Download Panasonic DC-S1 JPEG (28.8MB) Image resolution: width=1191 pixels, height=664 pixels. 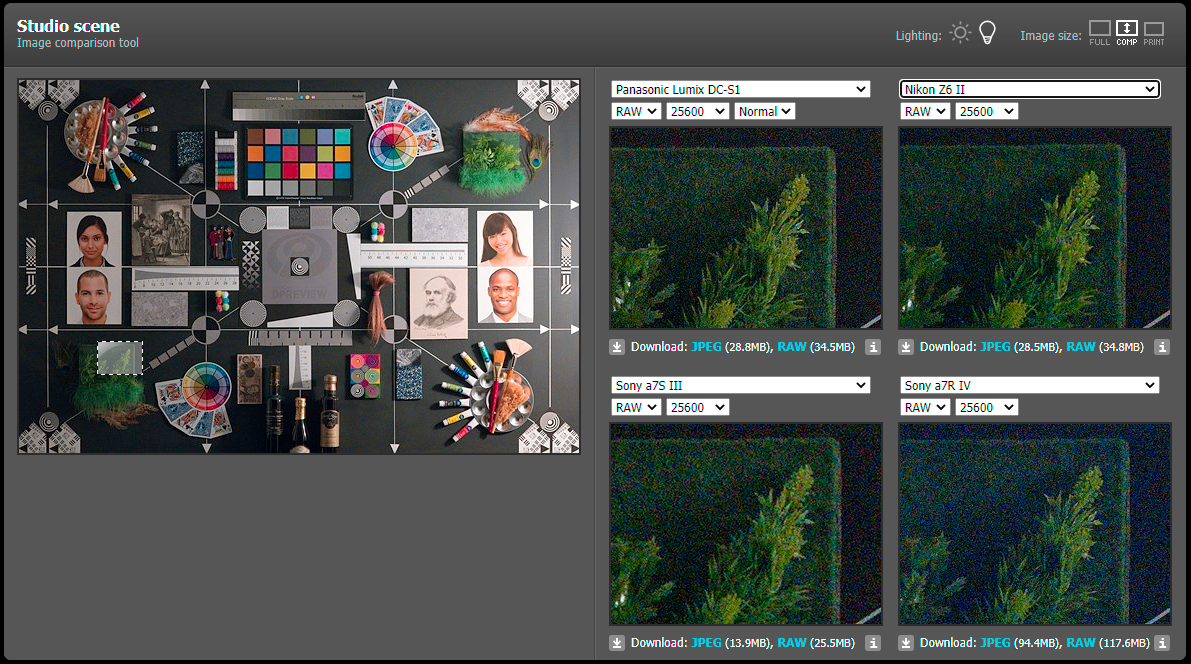click(x=706, y=347)
